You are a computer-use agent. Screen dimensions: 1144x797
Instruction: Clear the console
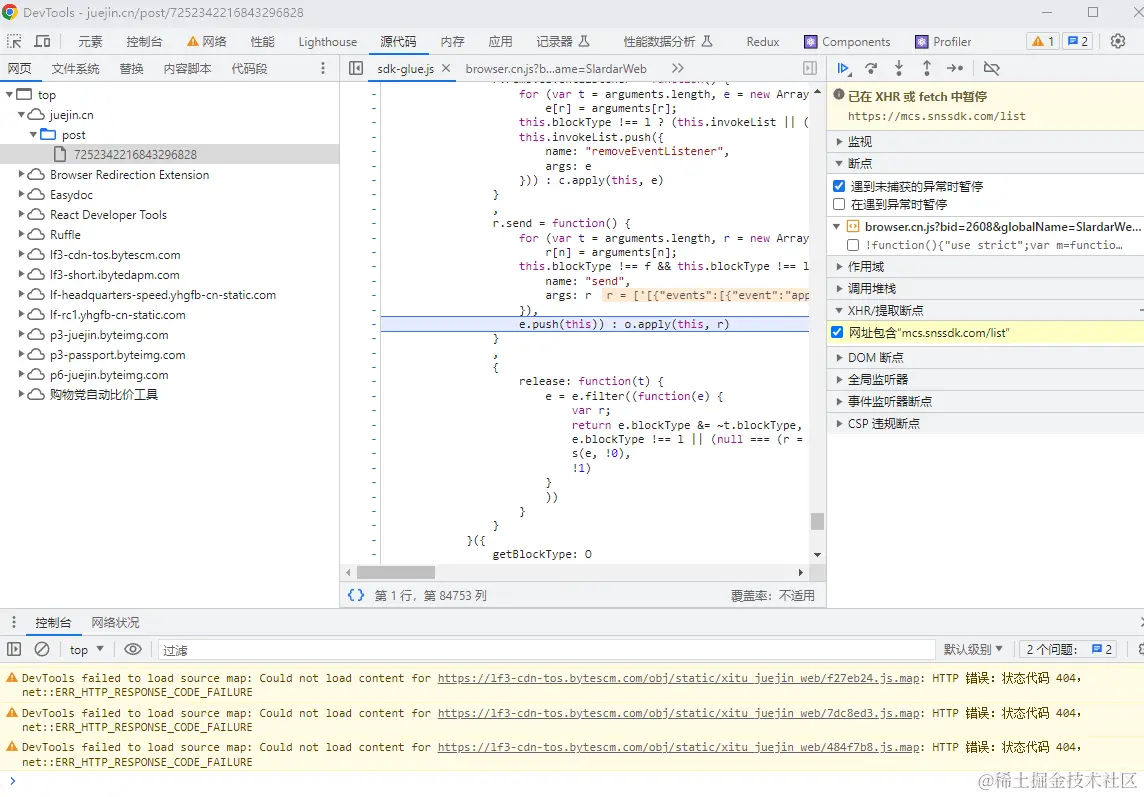point(42,650)
